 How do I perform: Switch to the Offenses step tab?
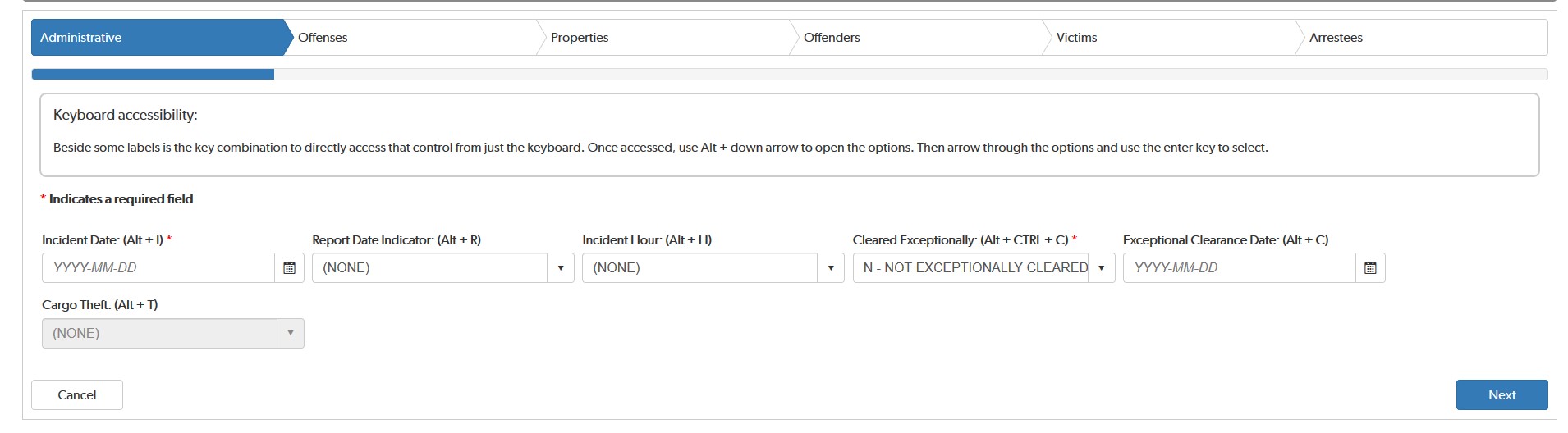pyautogui.click(x=323, y=38)
